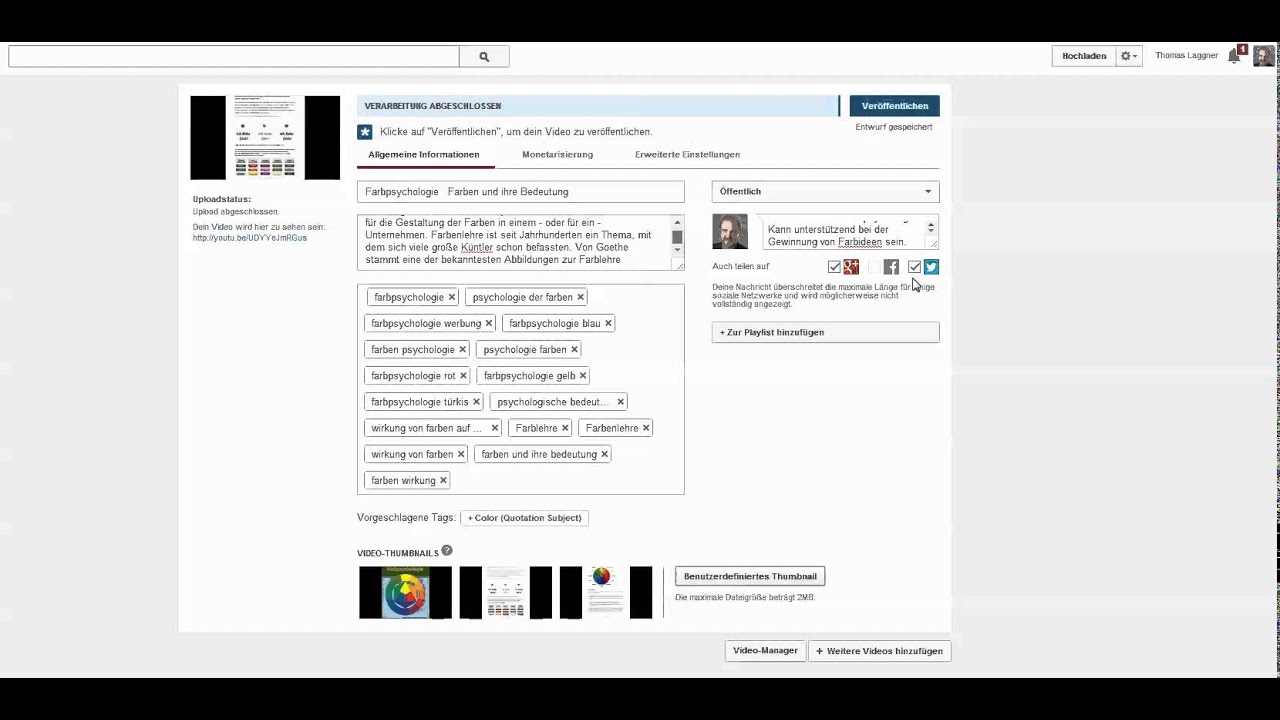The height and width of the screenshot is (720, 1280).
Task: Click the Veröffentlichen button
Action: [895, 106]
